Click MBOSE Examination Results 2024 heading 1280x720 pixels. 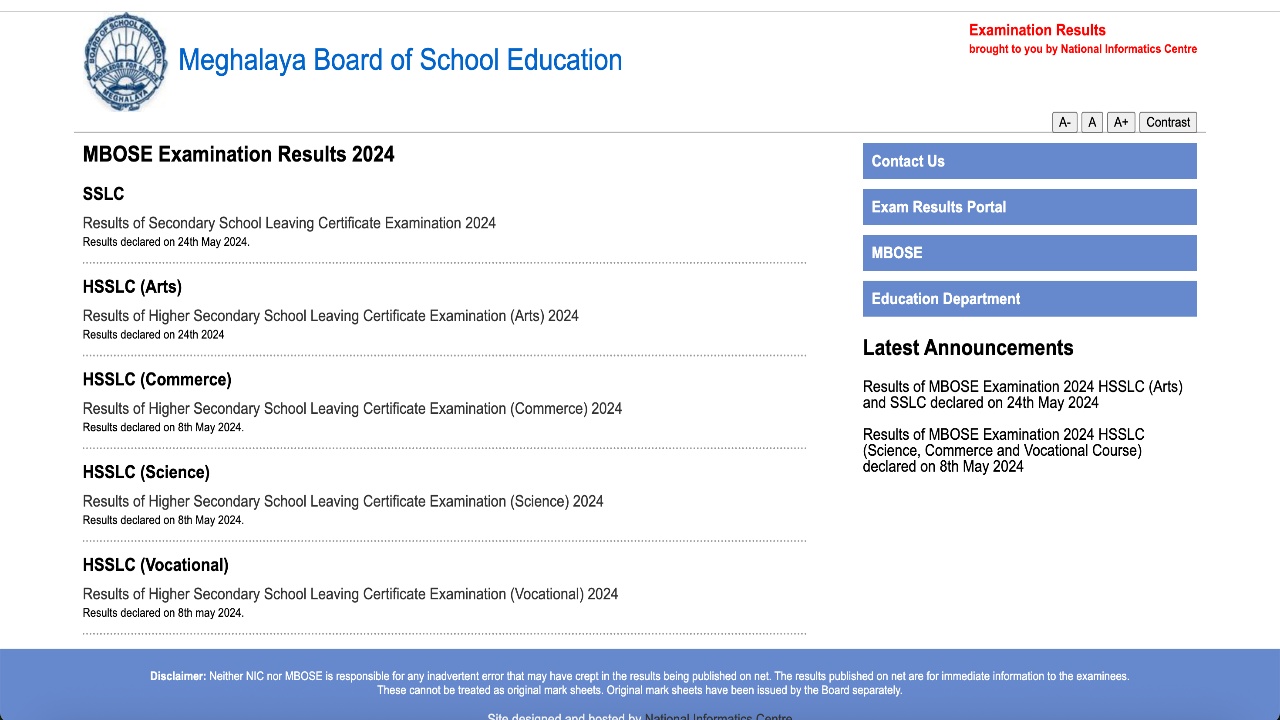coord(238,154)
